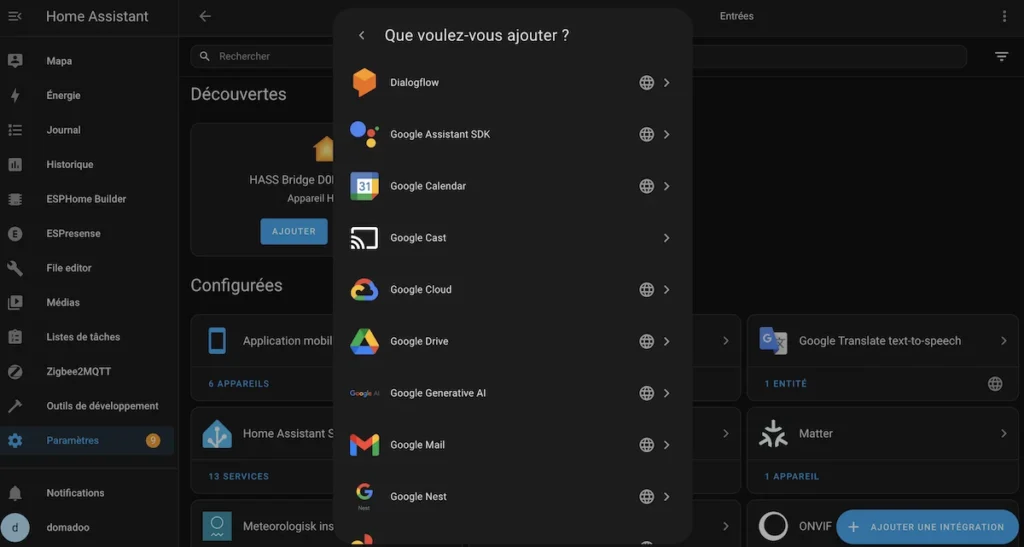The height and width of the screenshot is (547, 1024).
Task: Expand the Google Assistant SDK chevron
Action: coord(667,134)
